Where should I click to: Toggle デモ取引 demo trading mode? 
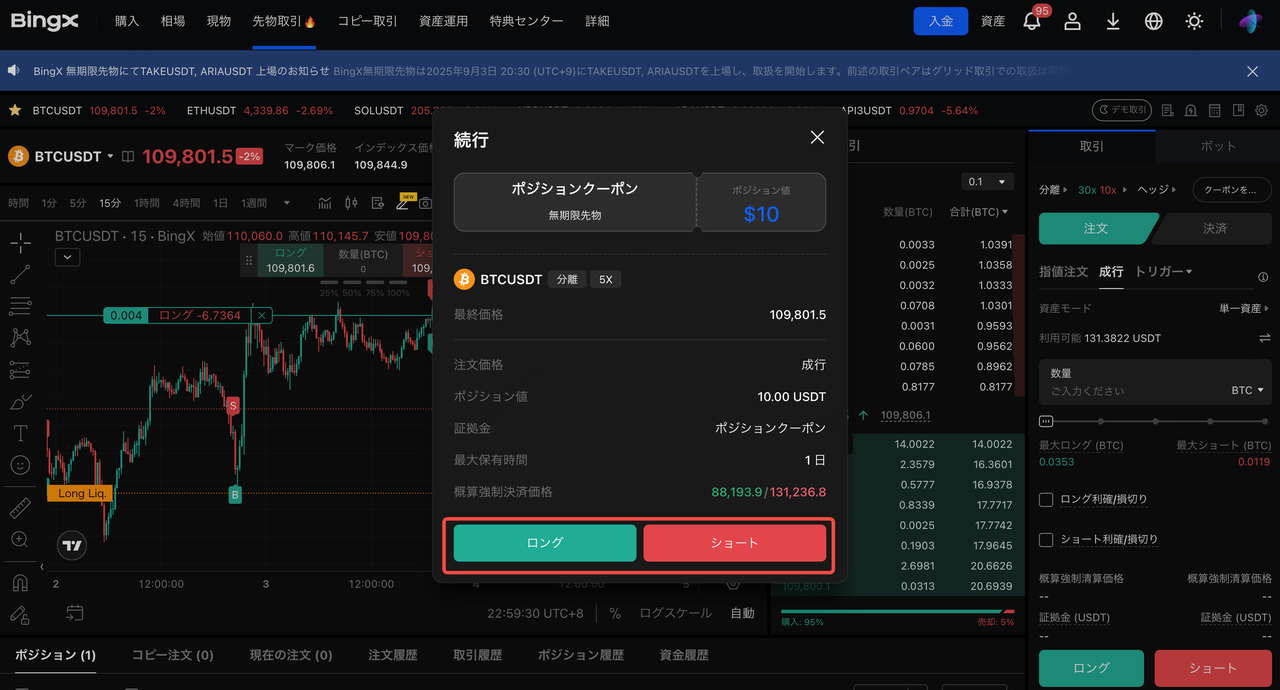pyautogui.click(x=1122, y=111)
